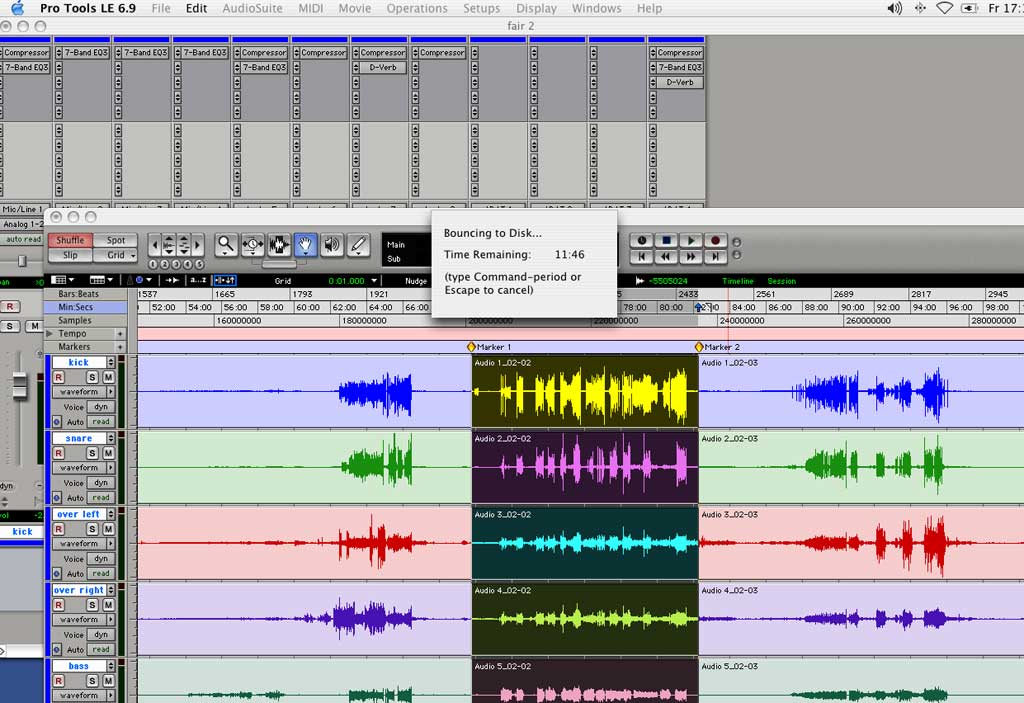Viewport: 1024px width, 703px height.
Task: Adjust the pan slider below auto read
Action: [22, 261]
